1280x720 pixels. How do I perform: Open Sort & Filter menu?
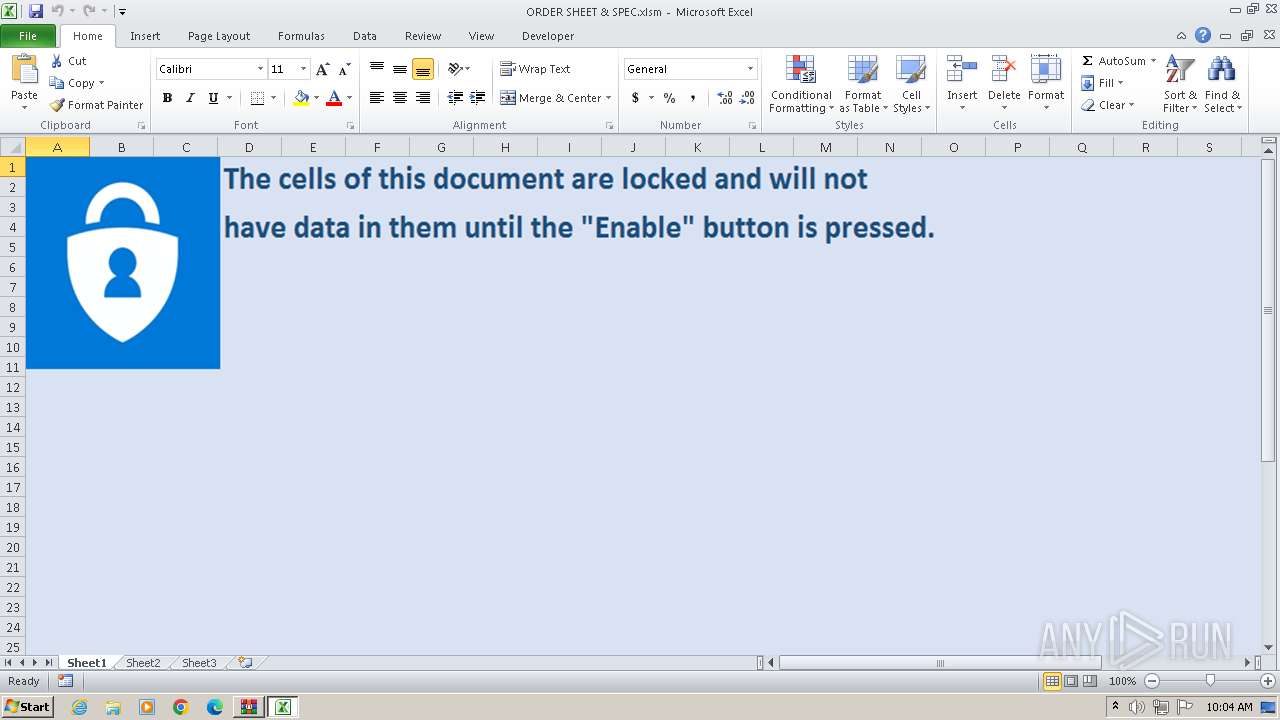(1180, 85)
